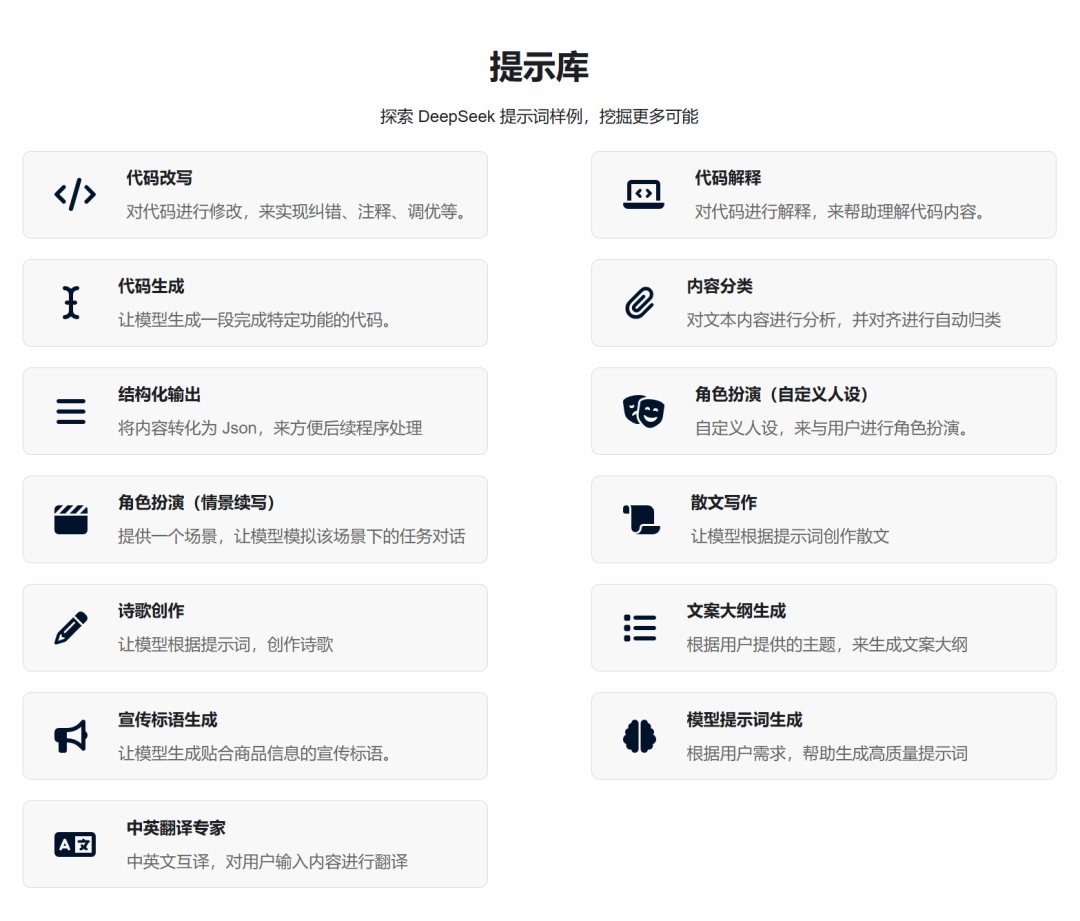This screenshot has width=1080, height=921.
Task: Open the 角色扮演（自定义人设）title link
Action: (x=782, y=395)
